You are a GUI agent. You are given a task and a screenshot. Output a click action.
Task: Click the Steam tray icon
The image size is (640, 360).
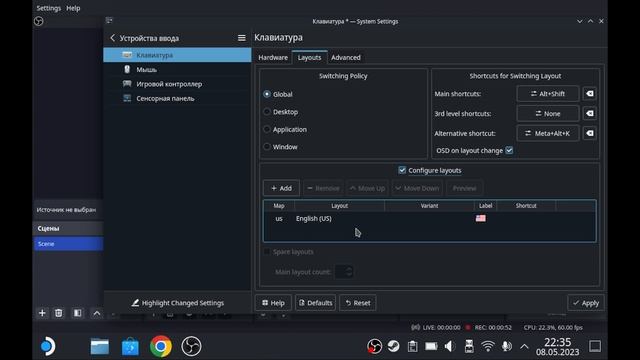(x=393, y=346)
